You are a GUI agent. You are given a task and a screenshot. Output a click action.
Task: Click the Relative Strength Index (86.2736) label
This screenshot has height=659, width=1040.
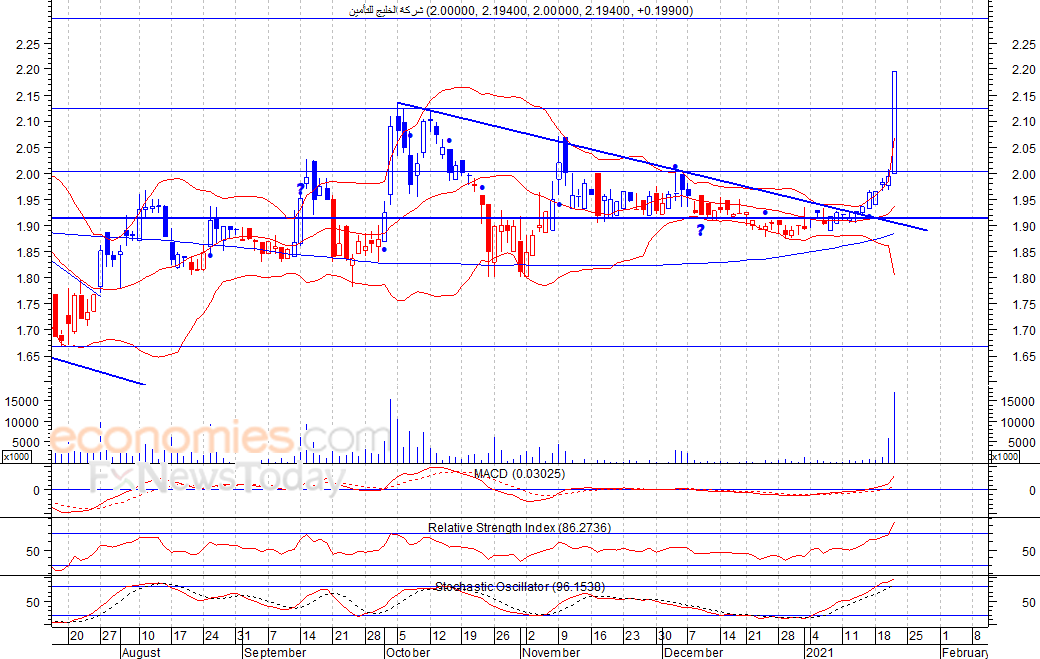[x=519, y=527]
